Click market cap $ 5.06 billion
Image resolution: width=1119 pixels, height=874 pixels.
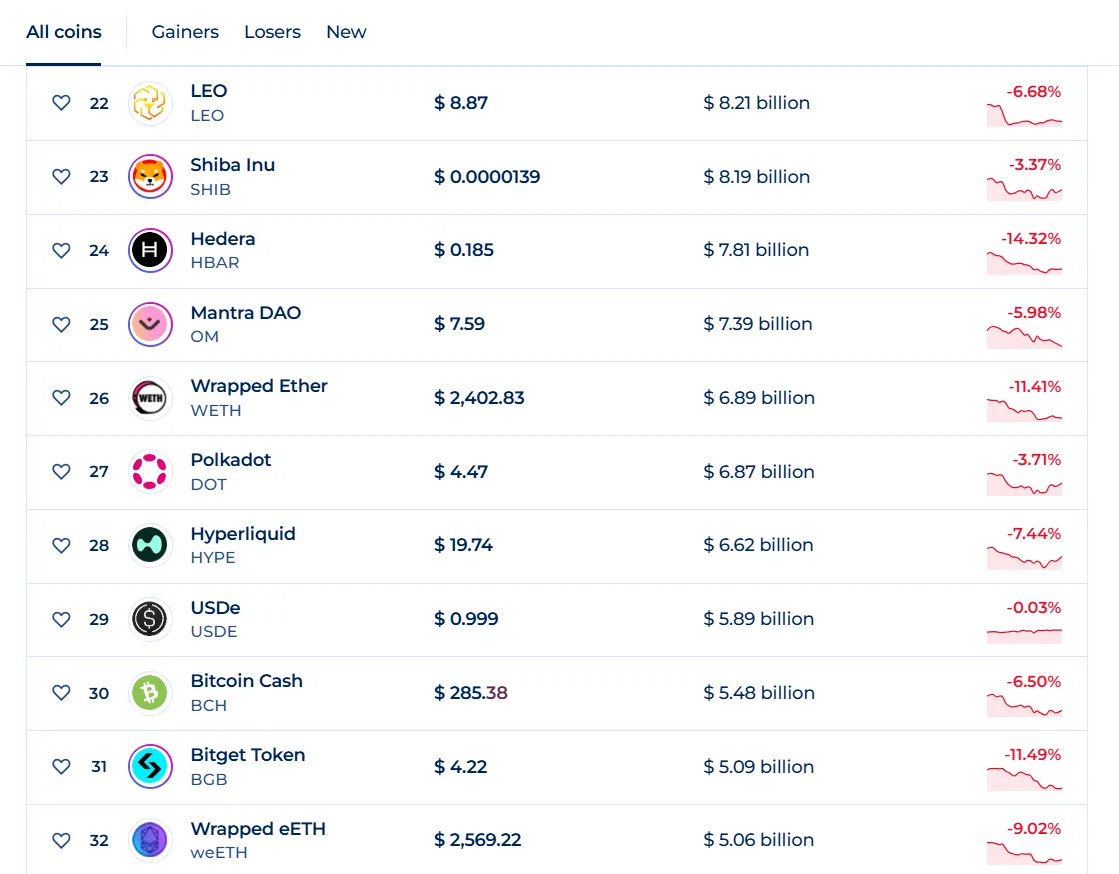(759, 840)
